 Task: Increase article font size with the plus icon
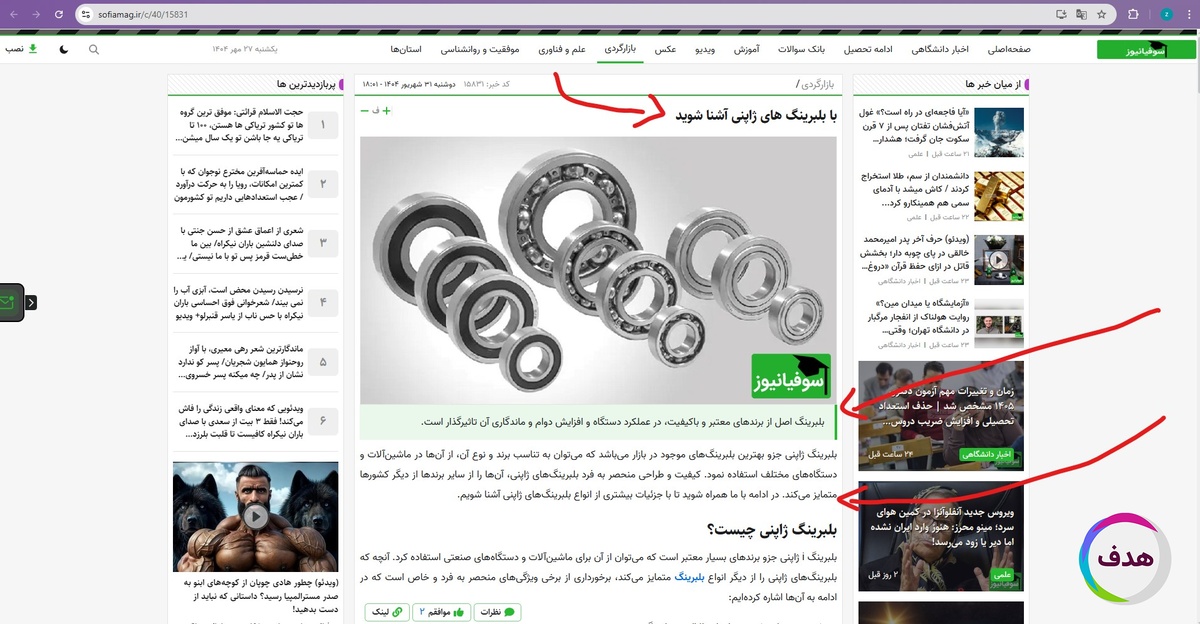pyautogui.click(x=386, y=111)
